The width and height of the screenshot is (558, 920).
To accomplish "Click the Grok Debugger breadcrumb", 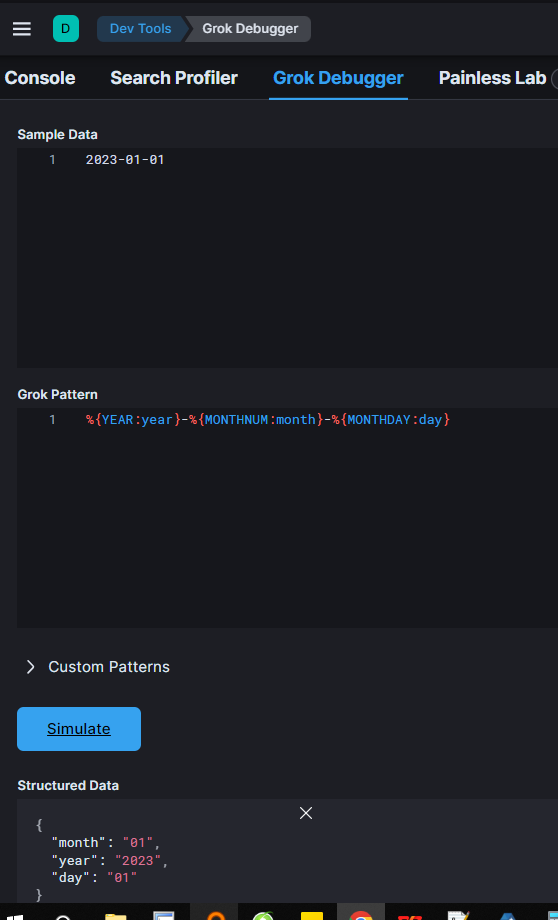I will (x=250, y=29).
